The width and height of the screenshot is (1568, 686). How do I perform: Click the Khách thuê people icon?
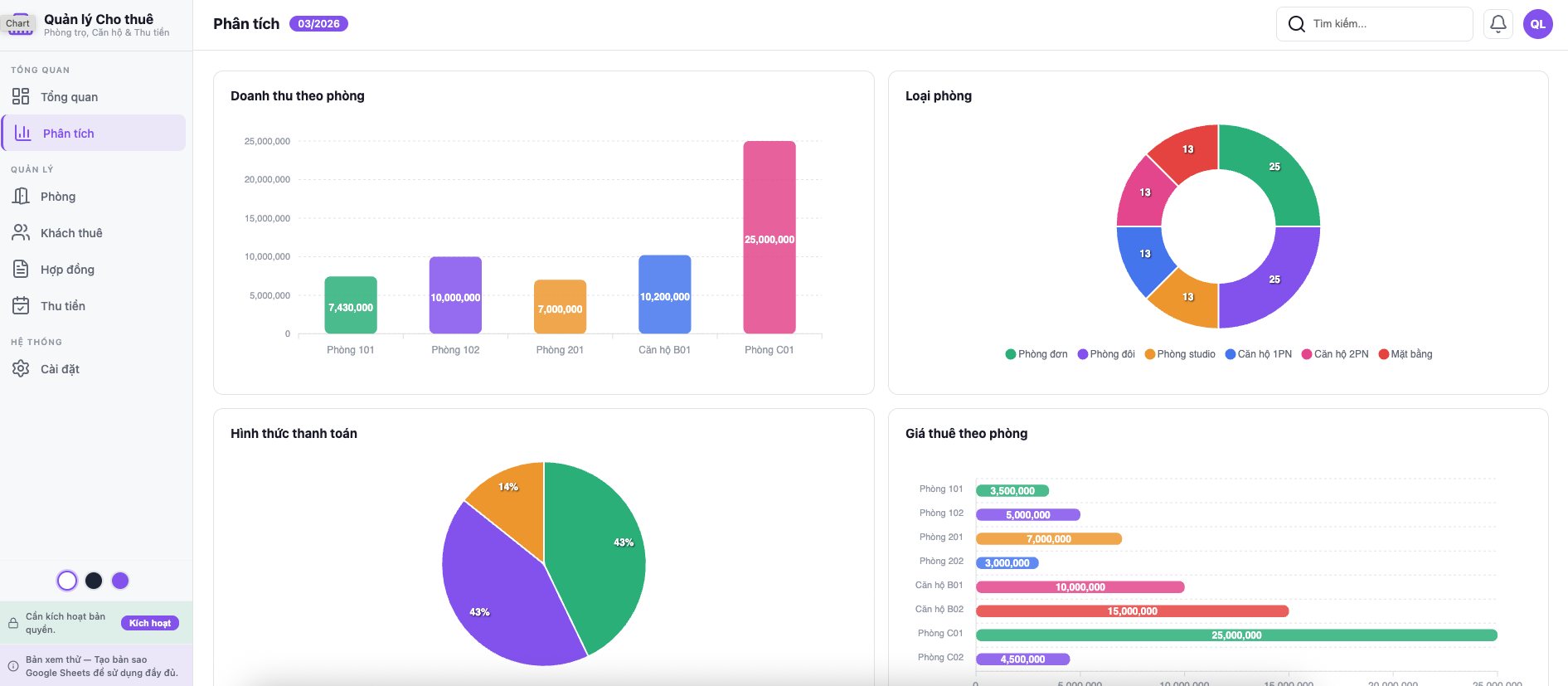pyautogui.click(x=21, y=233)
